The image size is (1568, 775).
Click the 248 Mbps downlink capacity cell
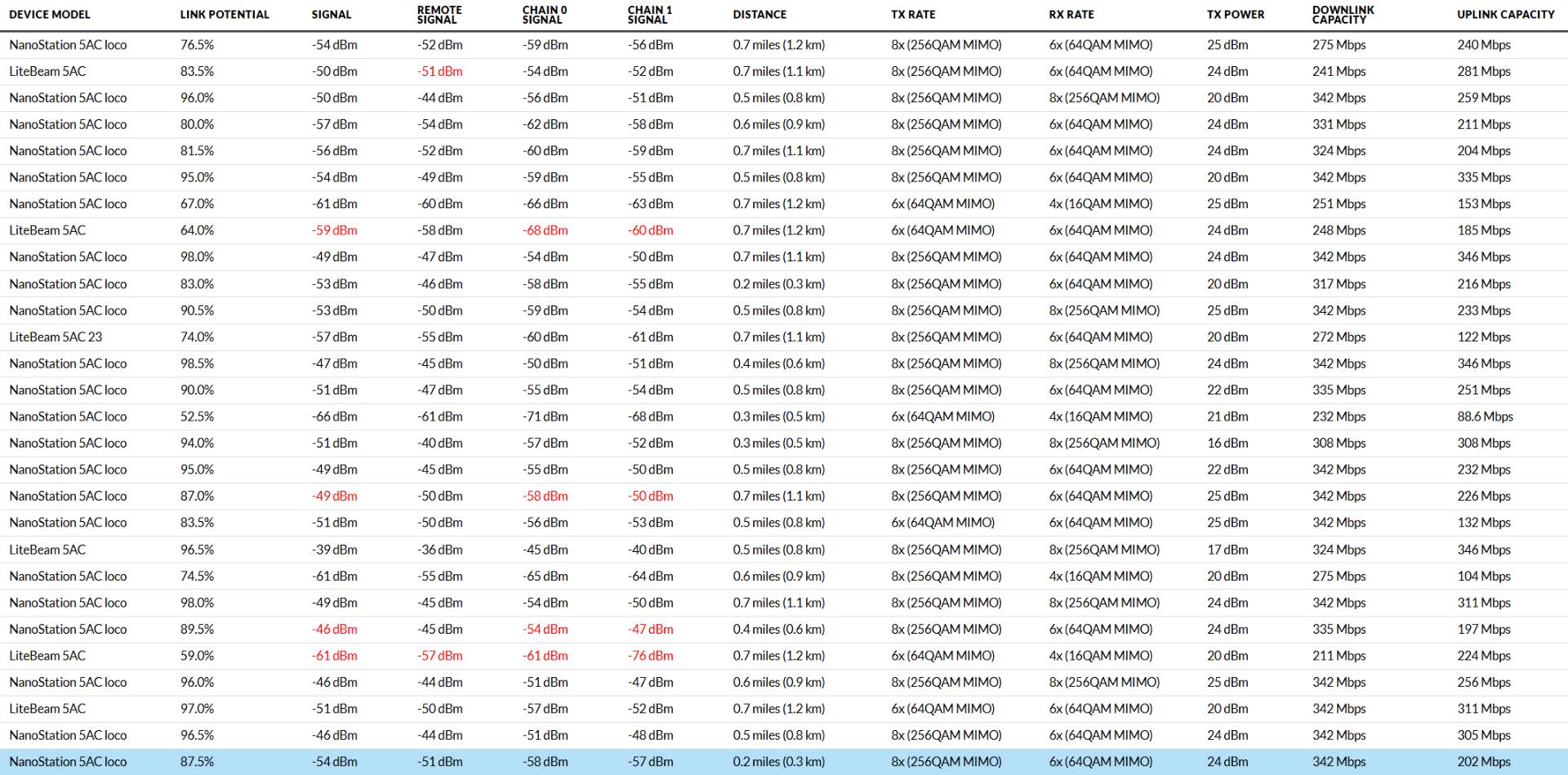(x=1339, y=231)
